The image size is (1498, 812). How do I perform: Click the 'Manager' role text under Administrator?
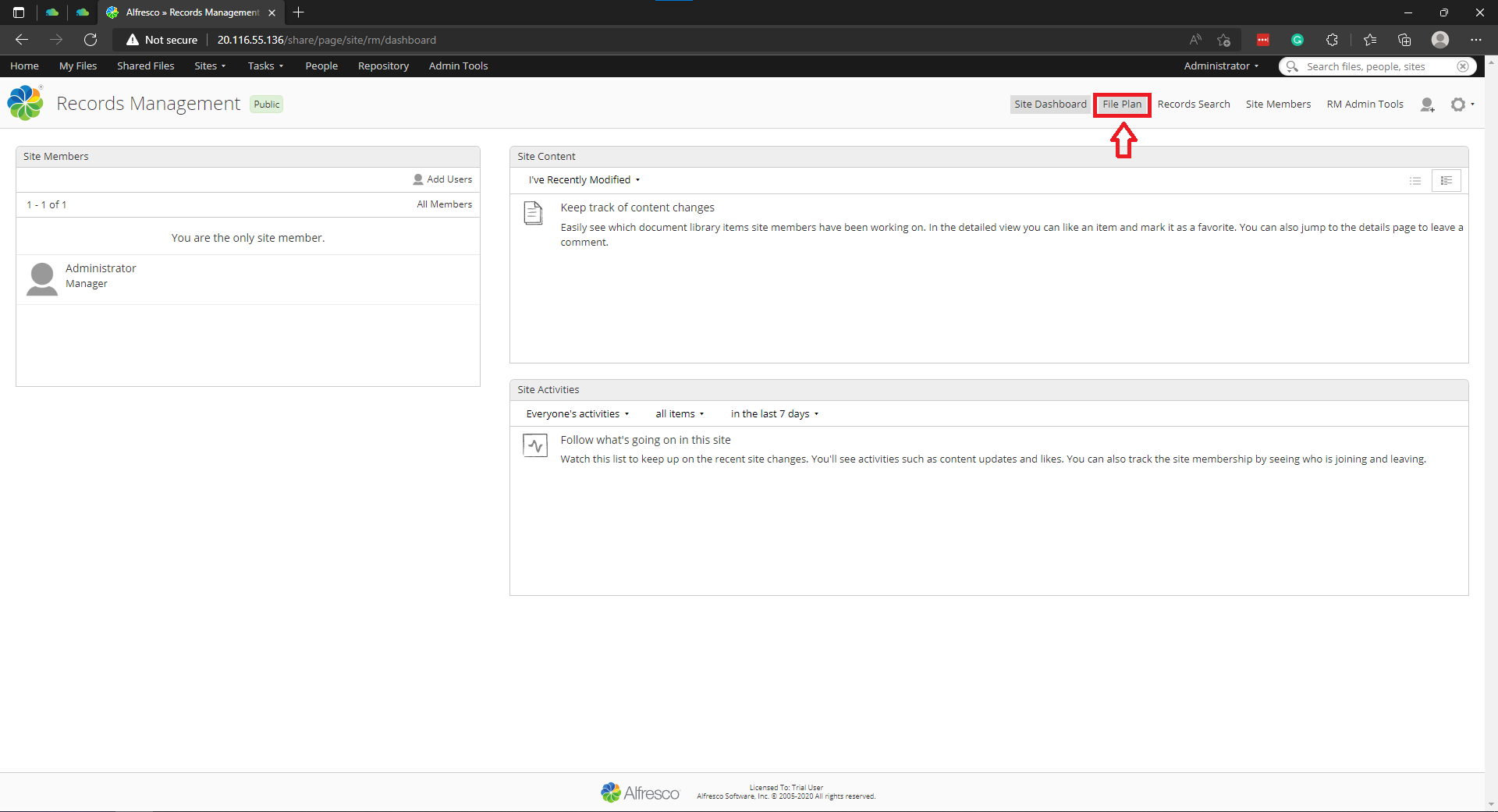point(87,284)
